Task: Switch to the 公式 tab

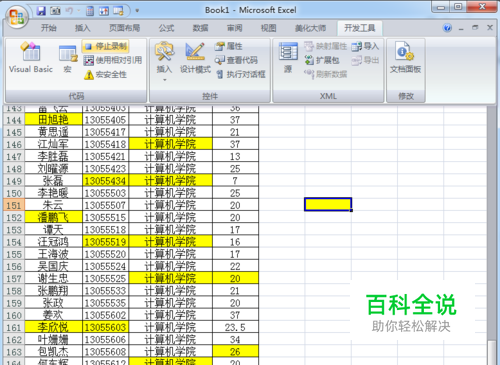Action: pos(166,28)
